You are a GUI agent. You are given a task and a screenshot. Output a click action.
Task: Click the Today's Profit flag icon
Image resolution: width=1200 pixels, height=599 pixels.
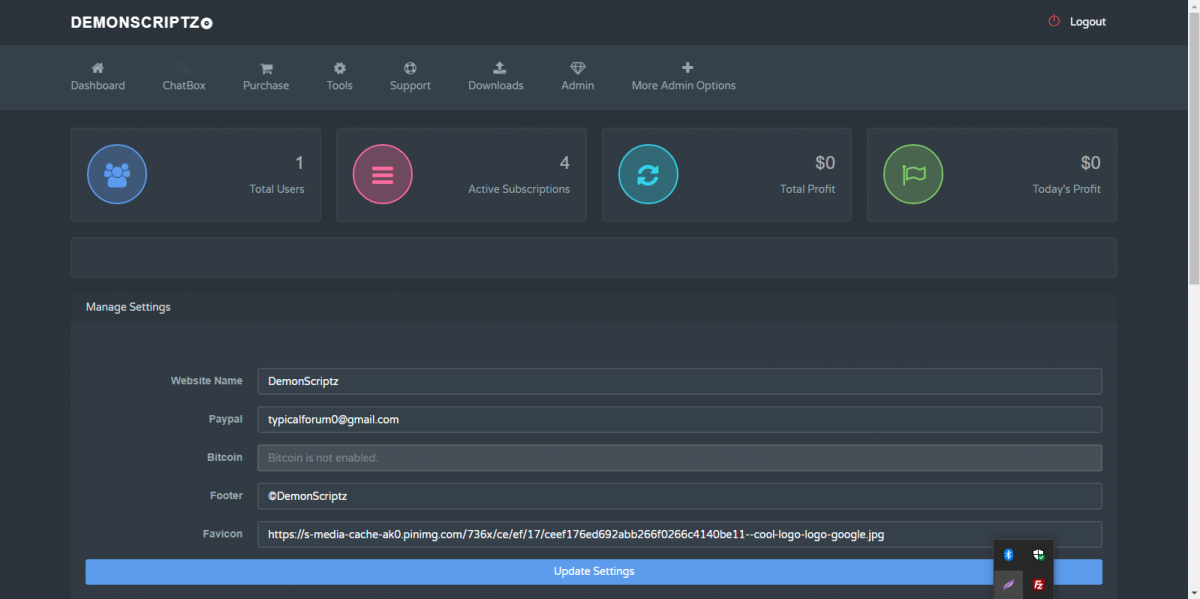913,175
